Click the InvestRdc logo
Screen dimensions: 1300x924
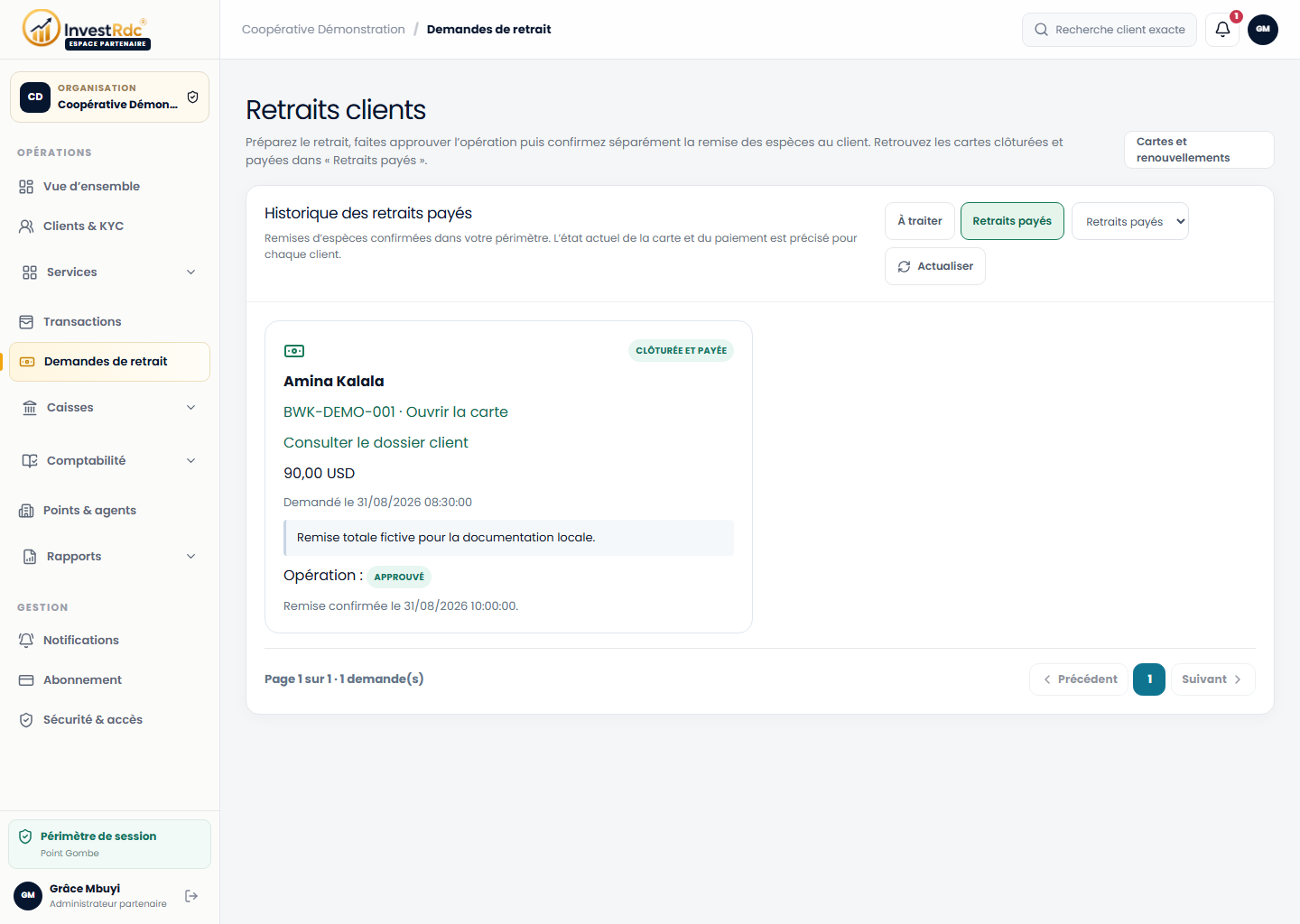click(87, 29)
